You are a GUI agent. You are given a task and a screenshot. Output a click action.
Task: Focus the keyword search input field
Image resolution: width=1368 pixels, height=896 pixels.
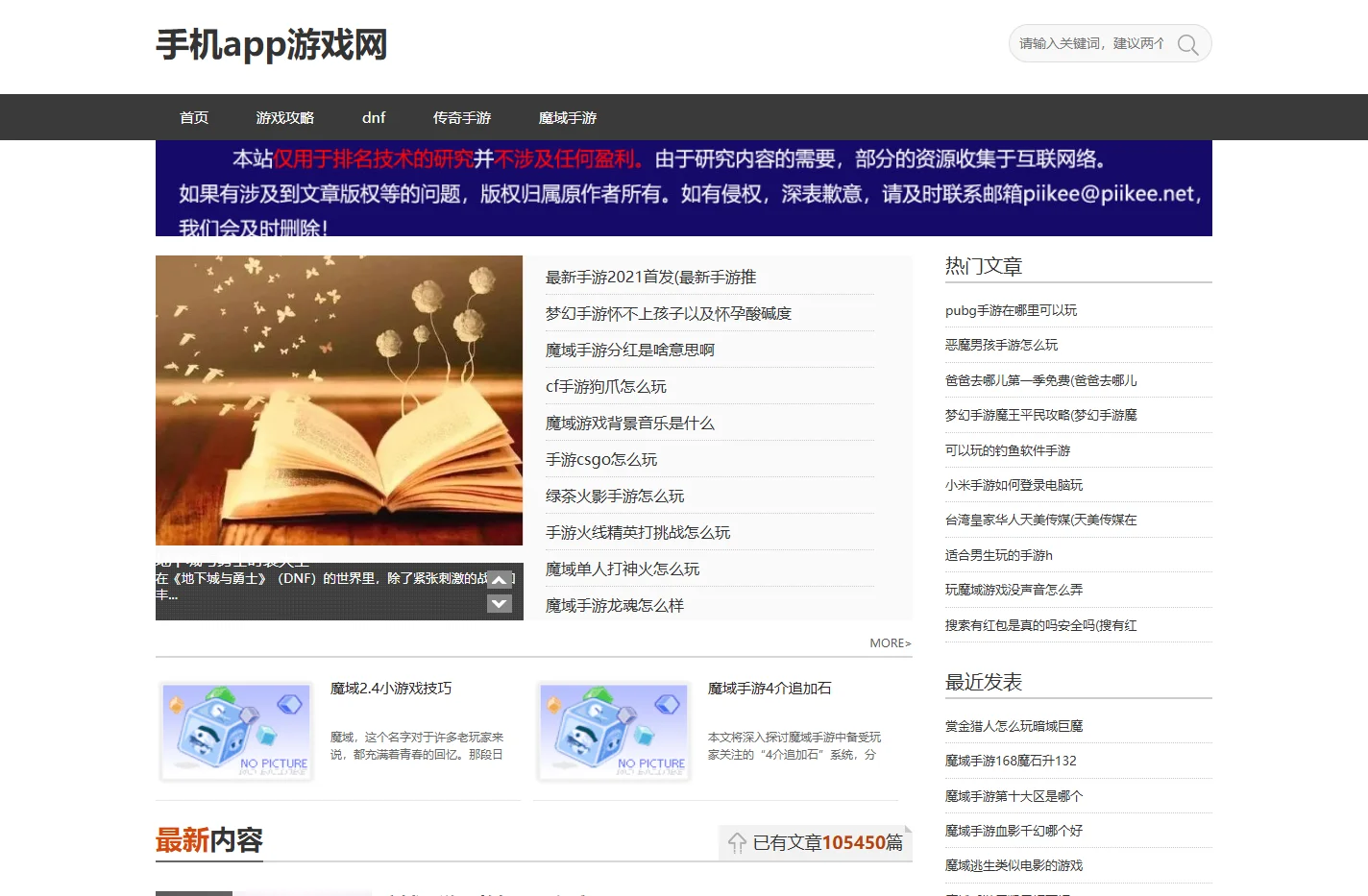[x=1093, y=44]
